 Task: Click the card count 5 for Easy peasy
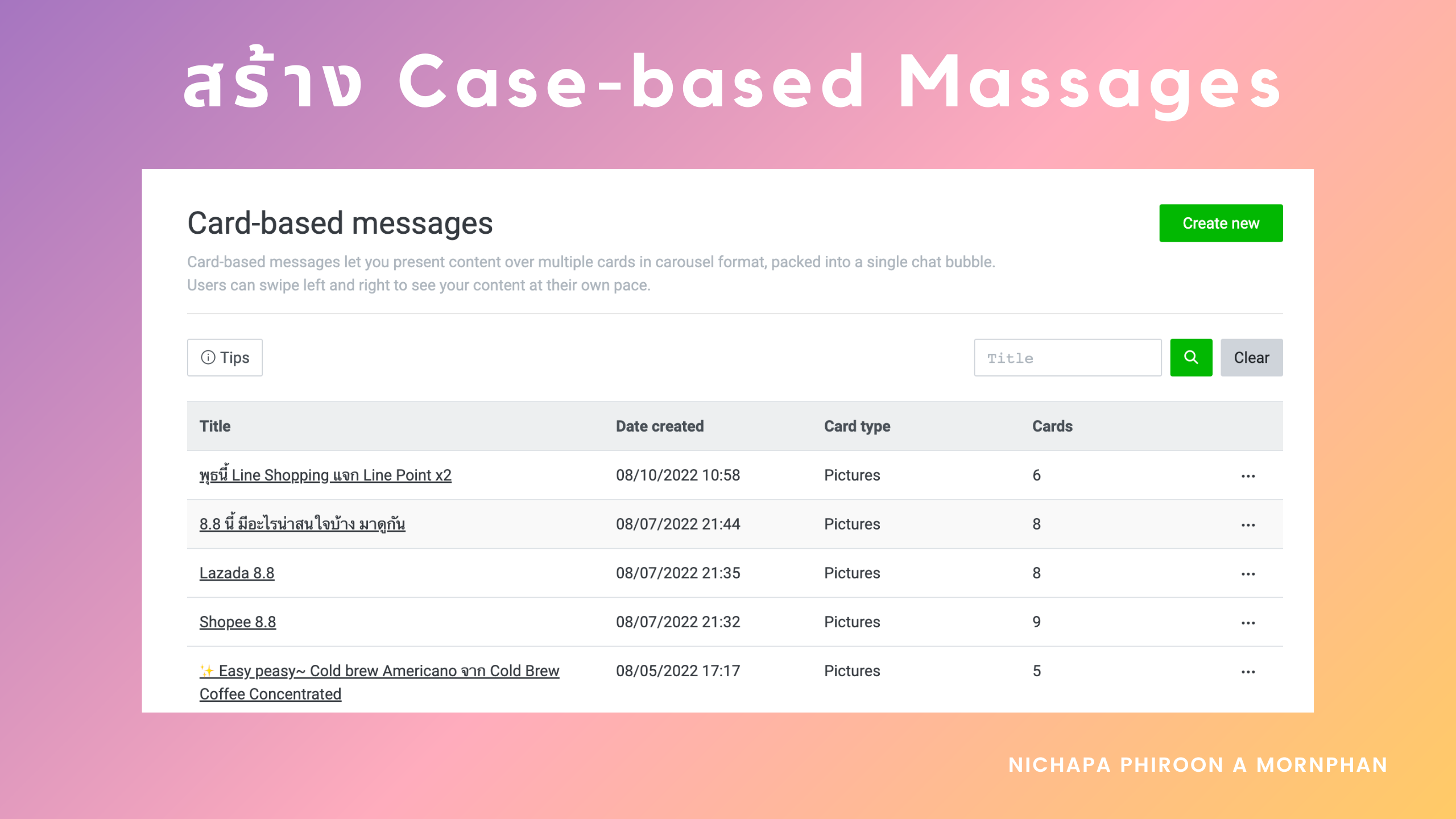1037,671
